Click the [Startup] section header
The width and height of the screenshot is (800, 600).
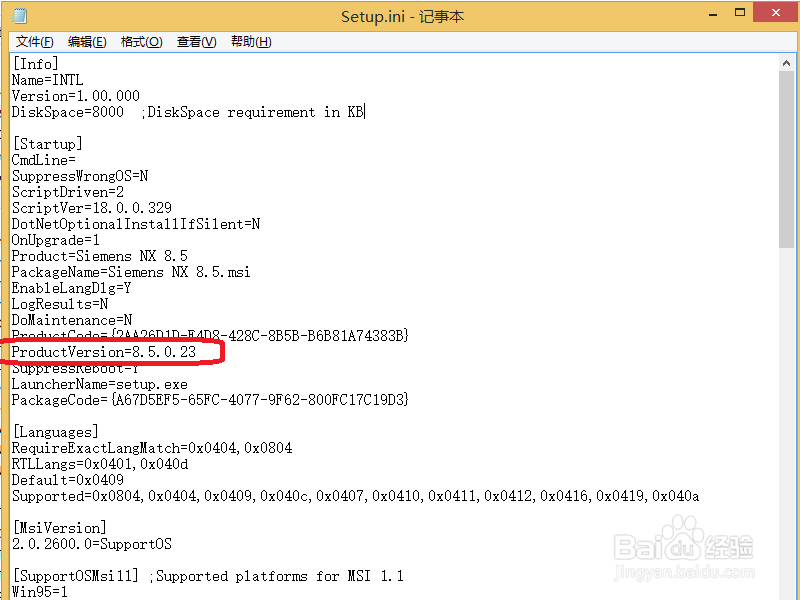pyautogui.click(x=47, y=144)
